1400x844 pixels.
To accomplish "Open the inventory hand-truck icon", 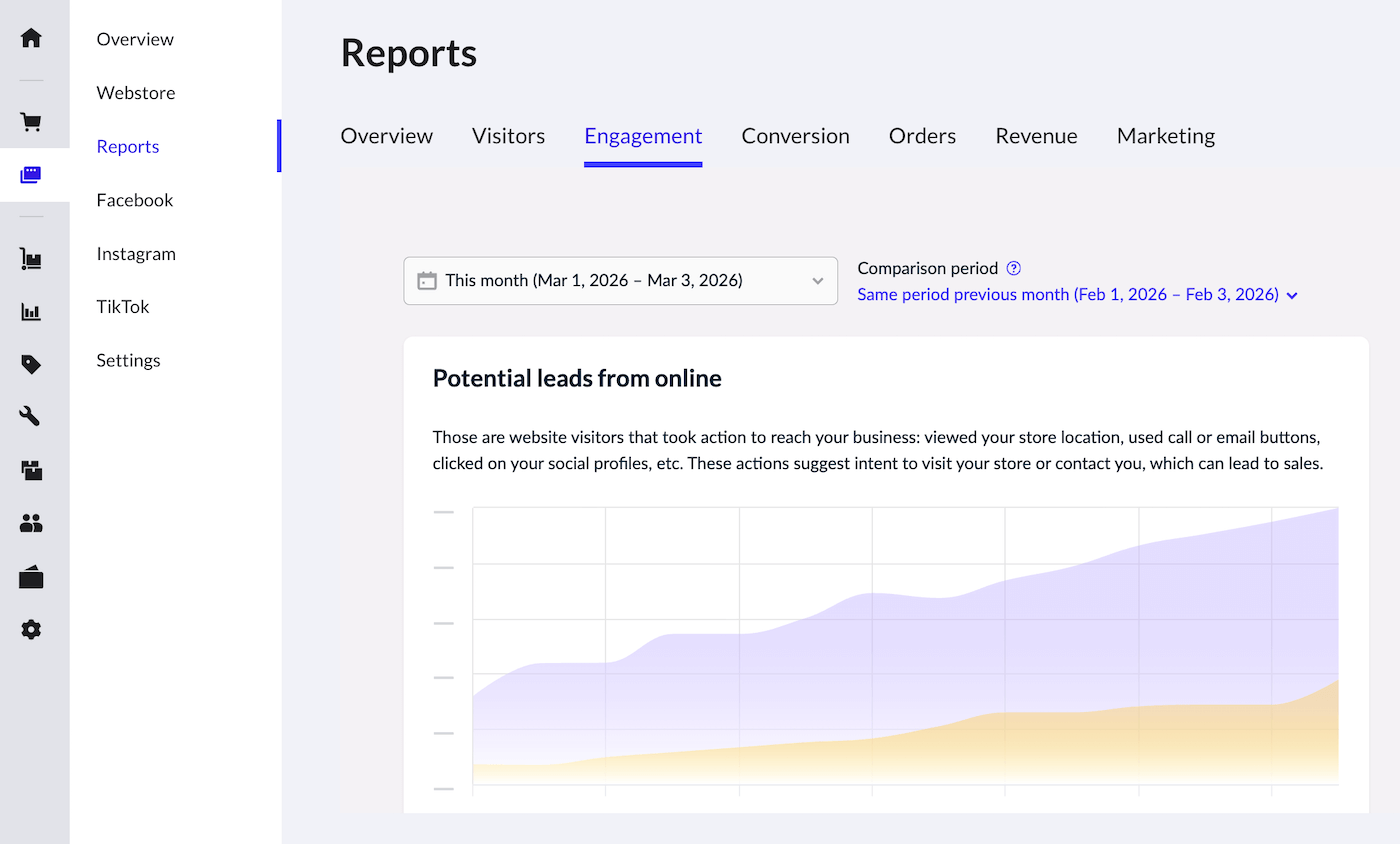I will point(31,259).
